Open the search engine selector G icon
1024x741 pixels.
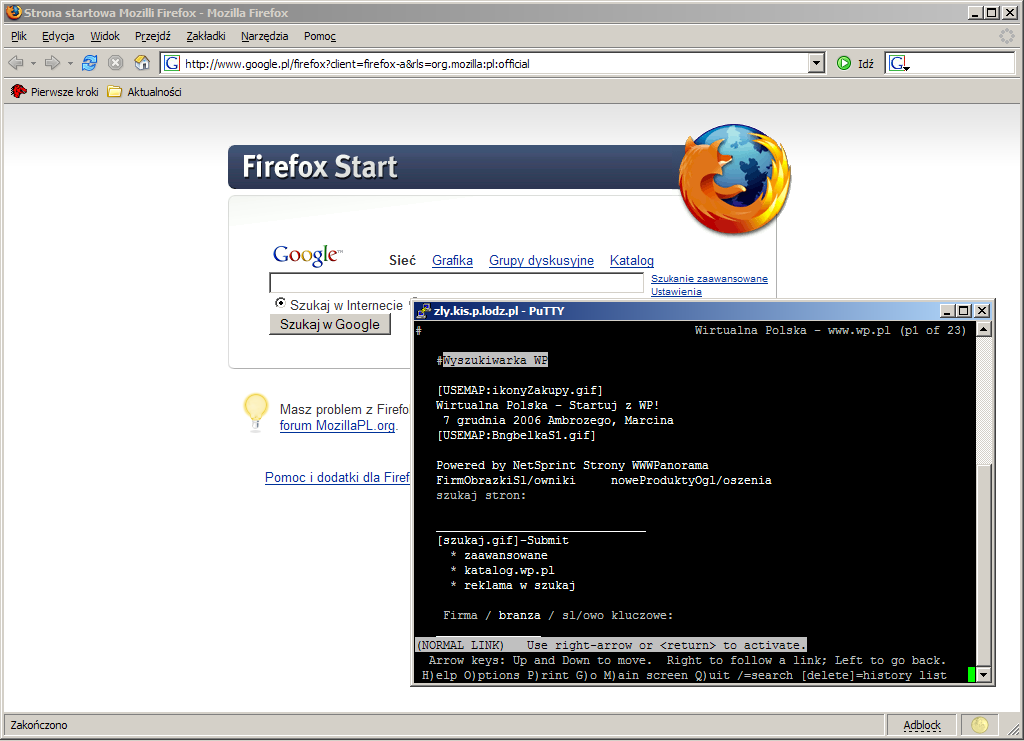tap(899, 63)
